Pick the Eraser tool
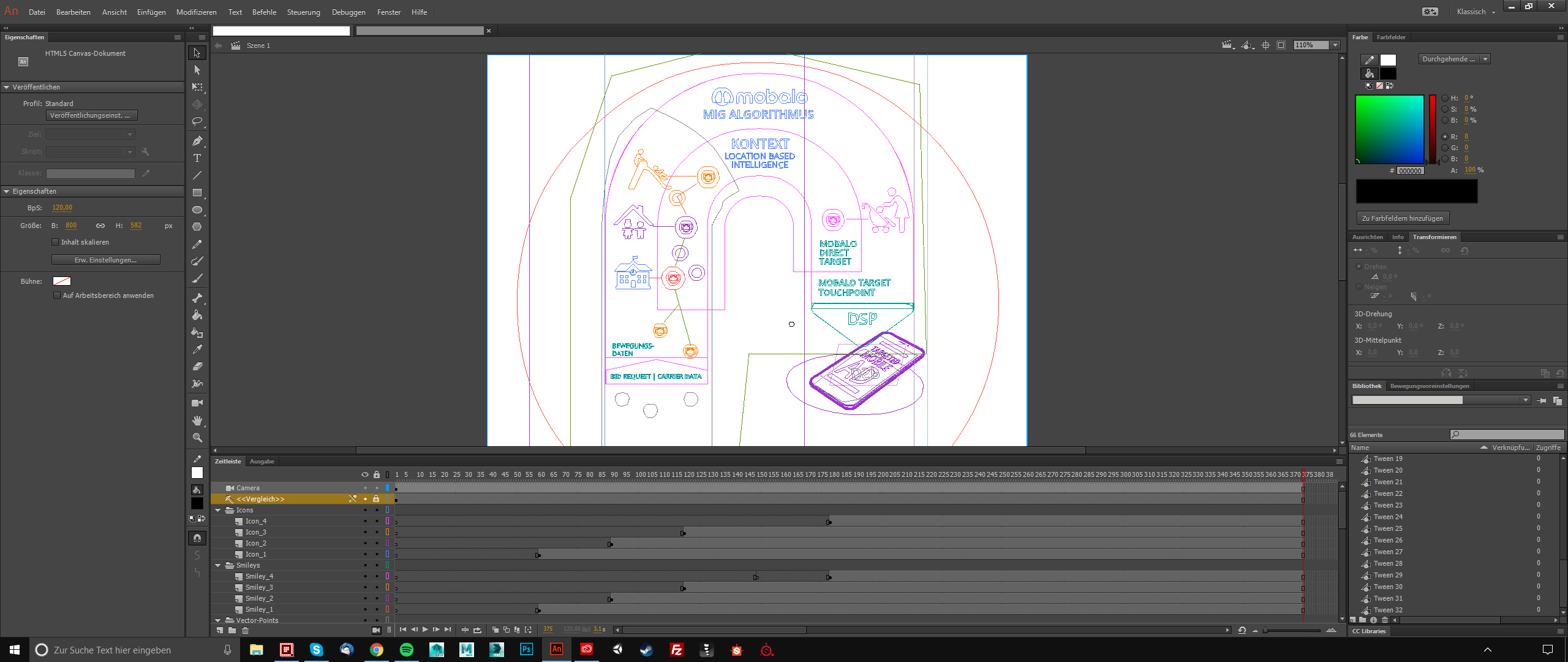The height and width of the screenshot is (662, 1568). click(197, 367)
